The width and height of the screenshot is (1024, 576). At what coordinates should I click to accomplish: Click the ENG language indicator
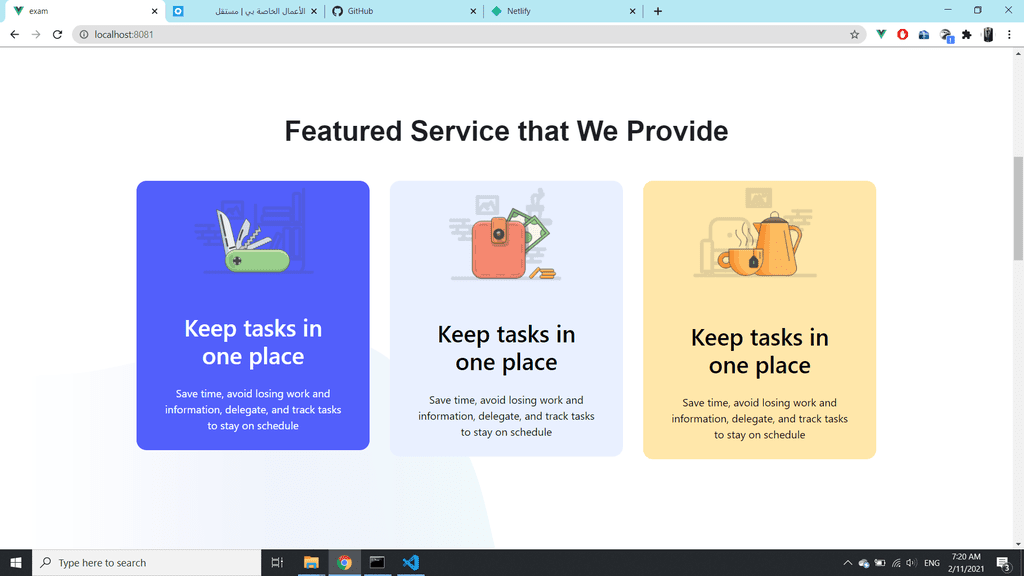pyautogui.click(x=932, y=563)
